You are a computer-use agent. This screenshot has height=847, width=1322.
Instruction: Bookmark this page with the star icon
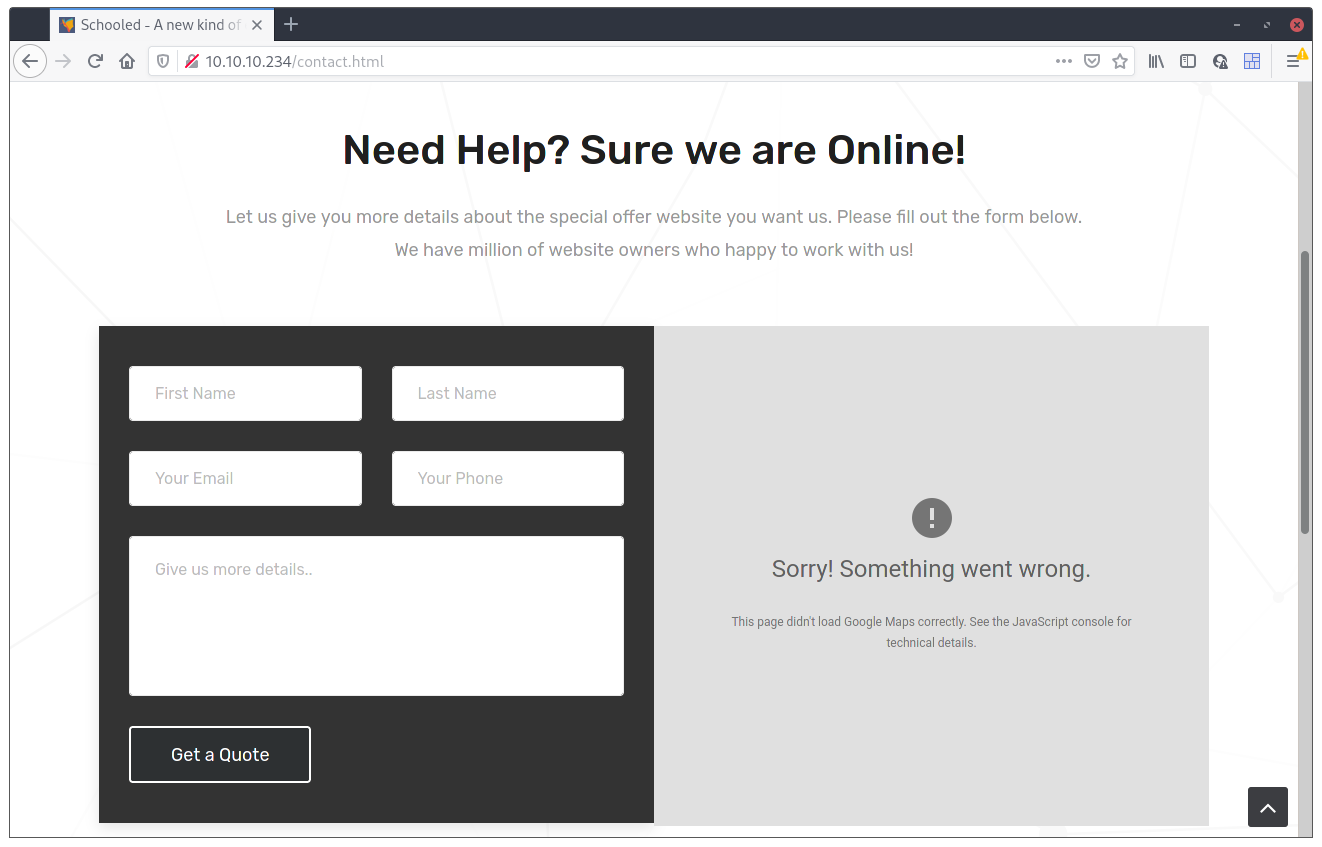click(x=1120, y=61)
